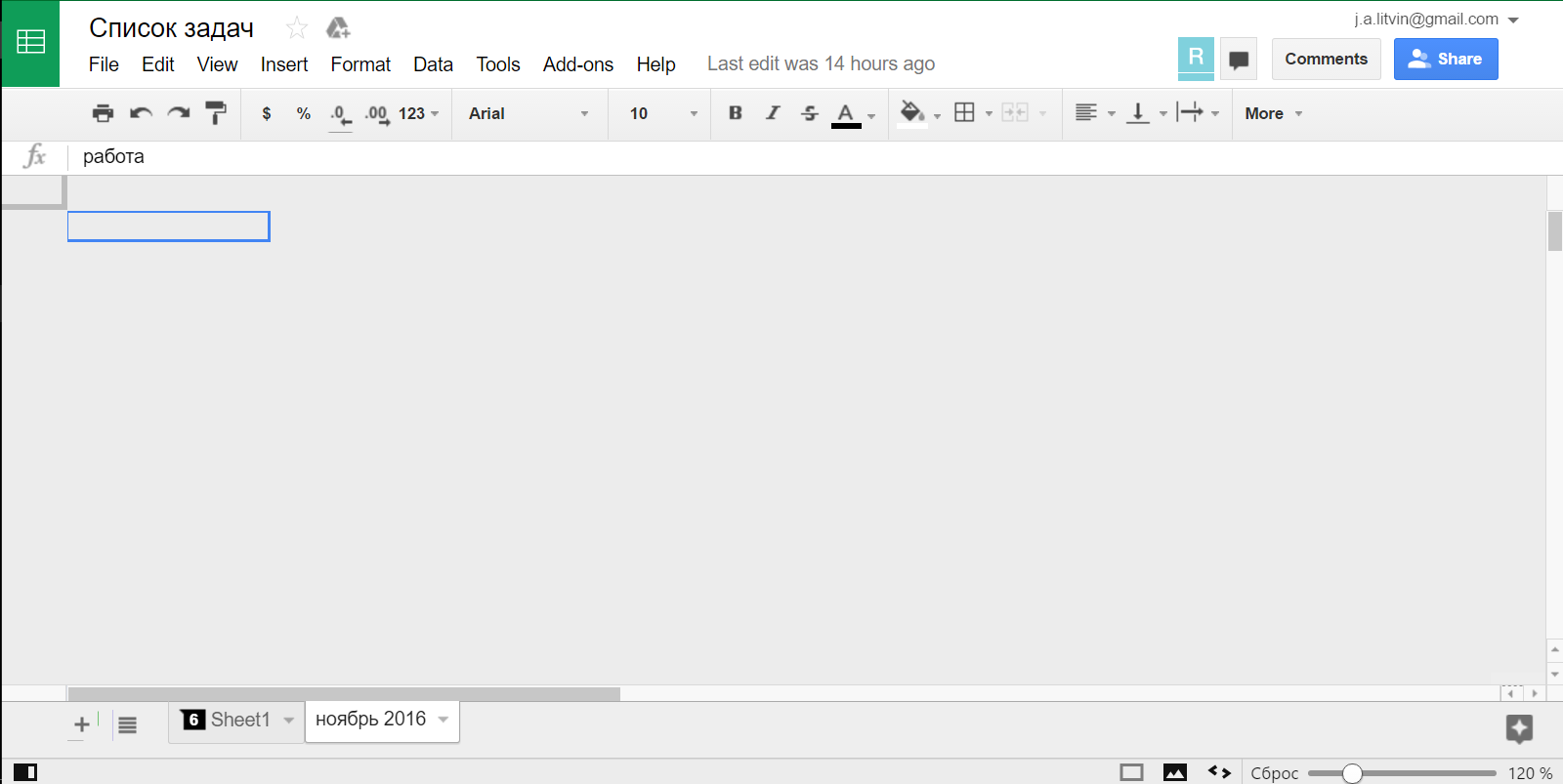Undo the last action
This screenshot has width=1563, height=784.
point(141,113)
